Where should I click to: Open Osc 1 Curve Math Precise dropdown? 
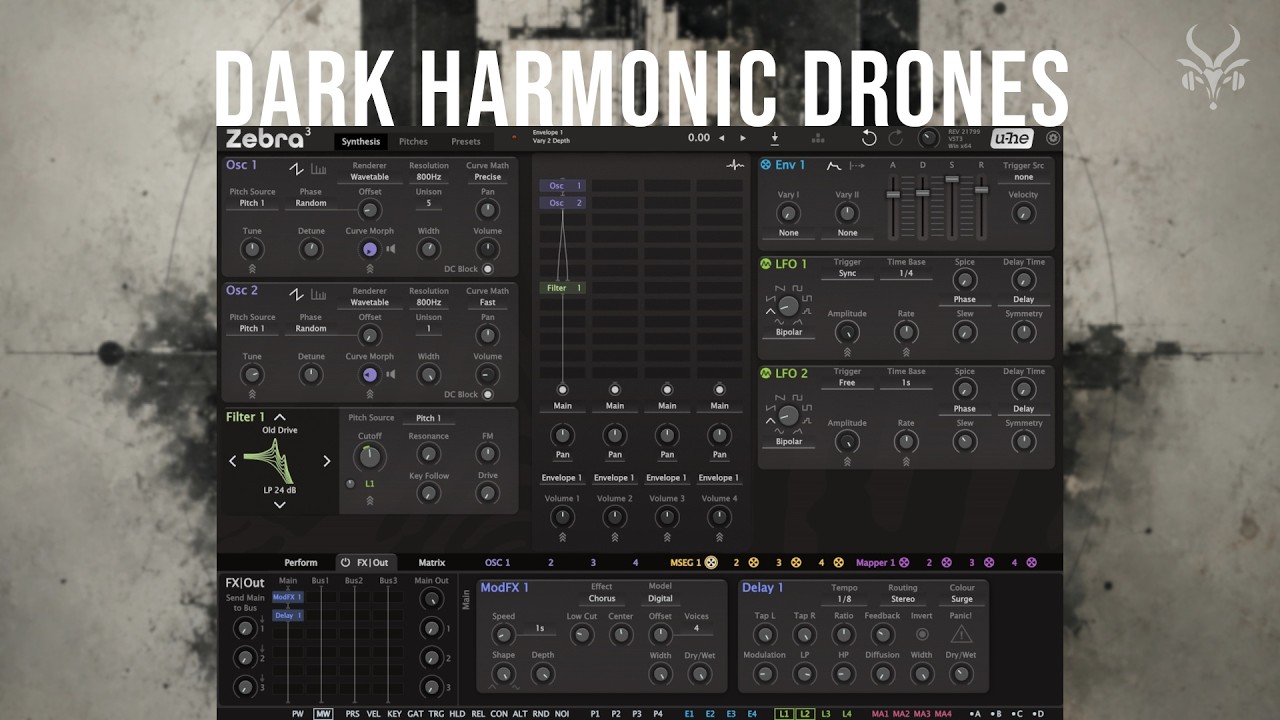click(x=487, y=177)
